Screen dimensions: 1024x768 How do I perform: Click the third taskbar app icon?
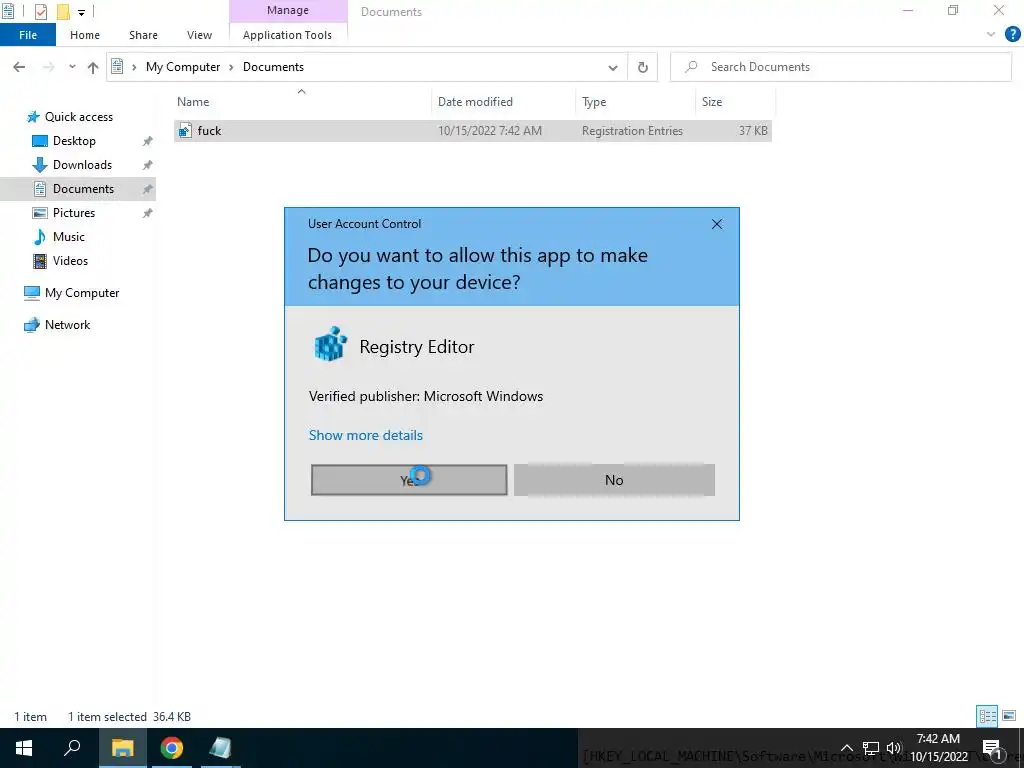tap(220, 748)
